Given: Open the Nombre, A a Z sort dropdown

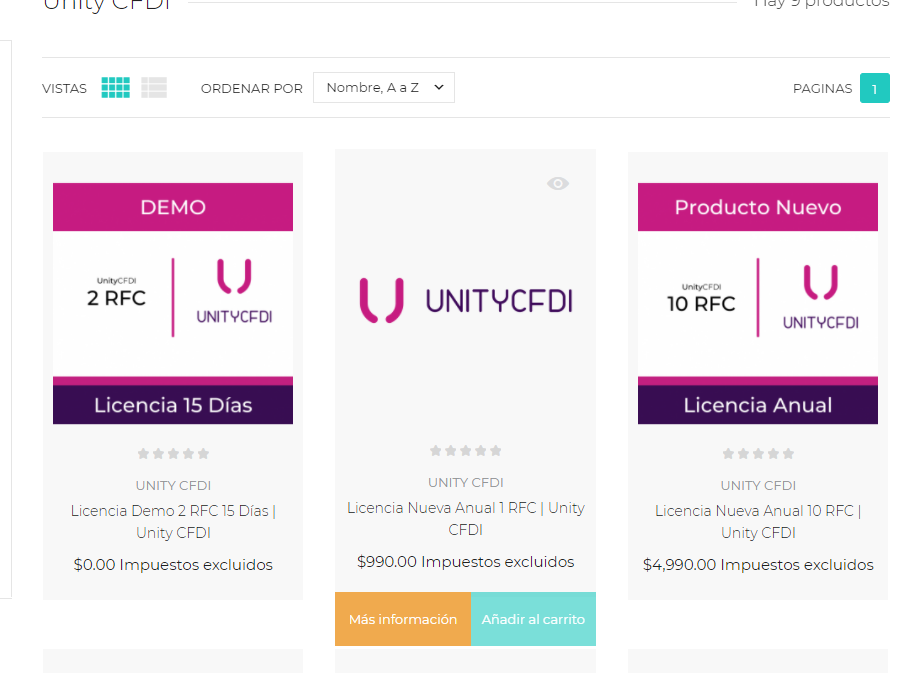Looking at the screenshot, I should (x=384, y=88).
